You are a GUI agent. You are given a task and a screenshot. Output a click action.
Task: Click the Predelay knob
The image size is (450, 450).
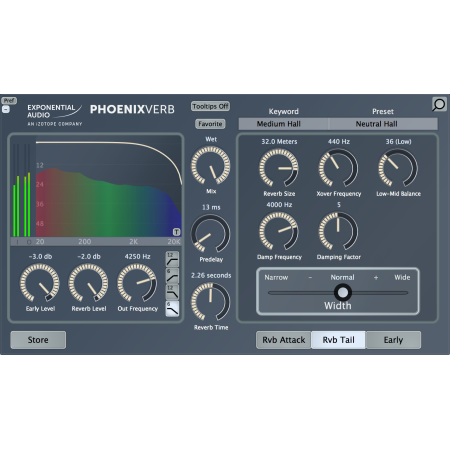coord(211,233)
